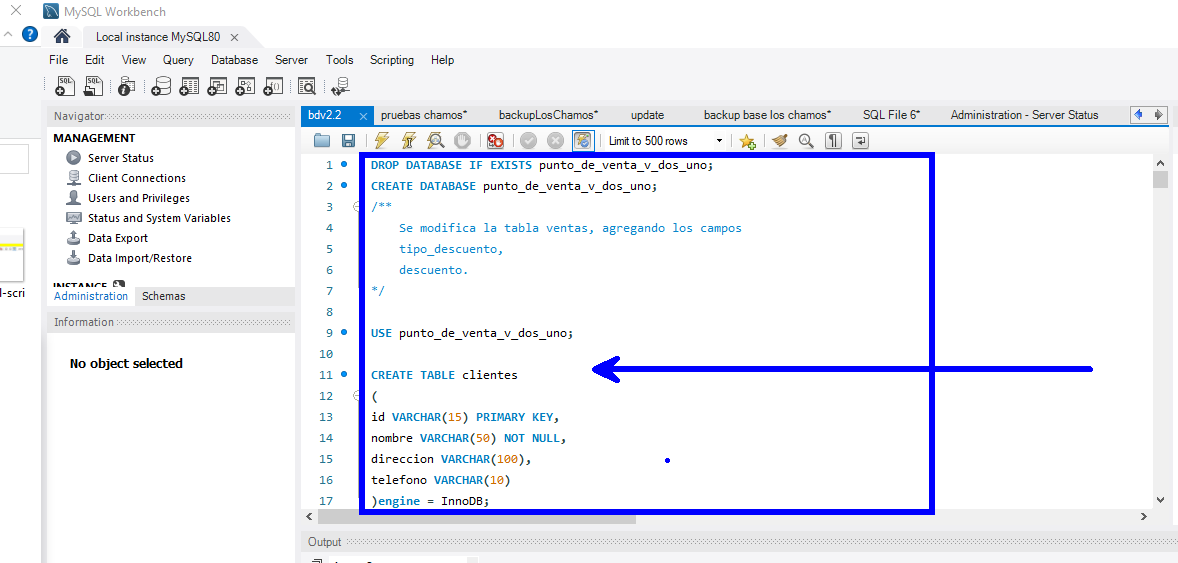Open the search table data icon

point(306,87)
